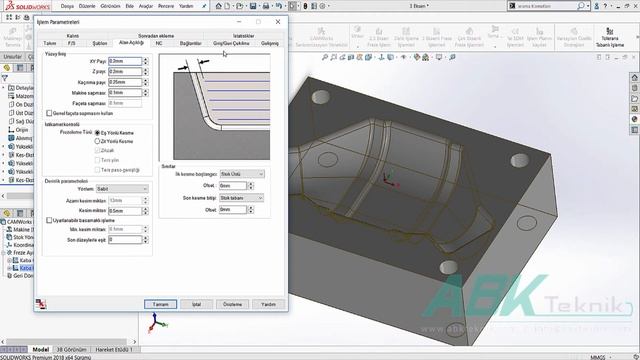Click the Zoom to Area view icon
Viewport: 640px width, 360px height.
[x=333, y=58]
